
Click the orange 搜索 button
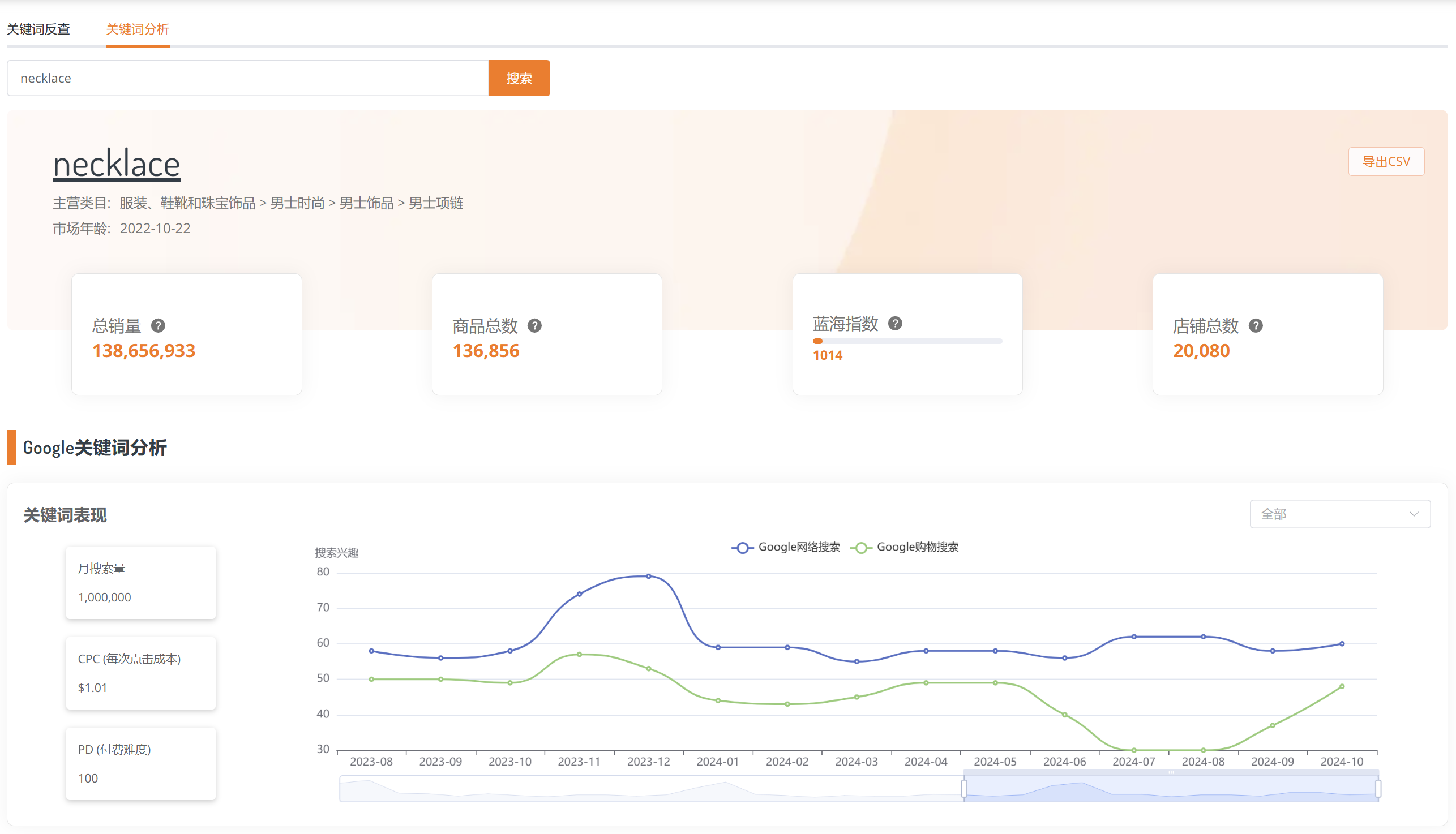(519, 78)
